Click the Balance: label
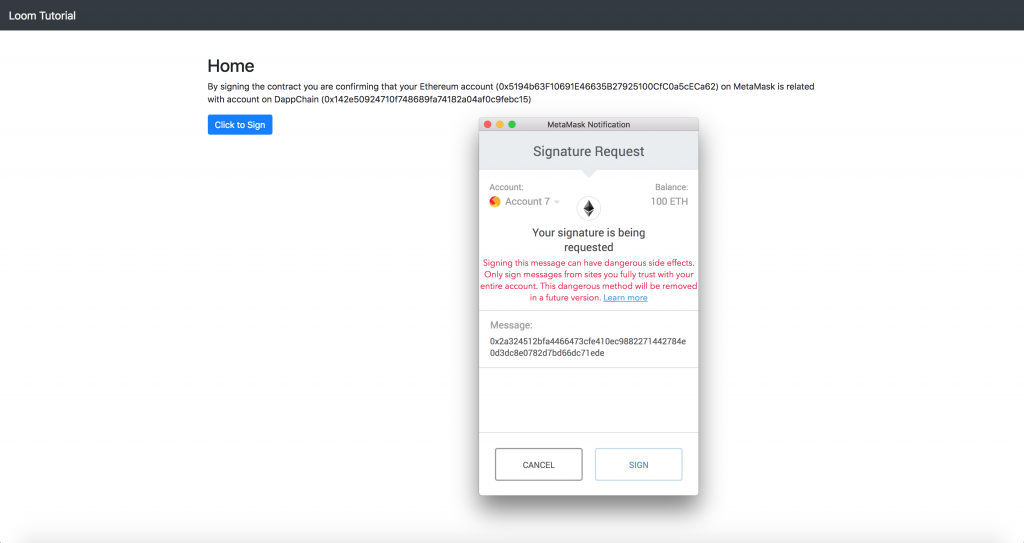 click(x=671, y=187)
